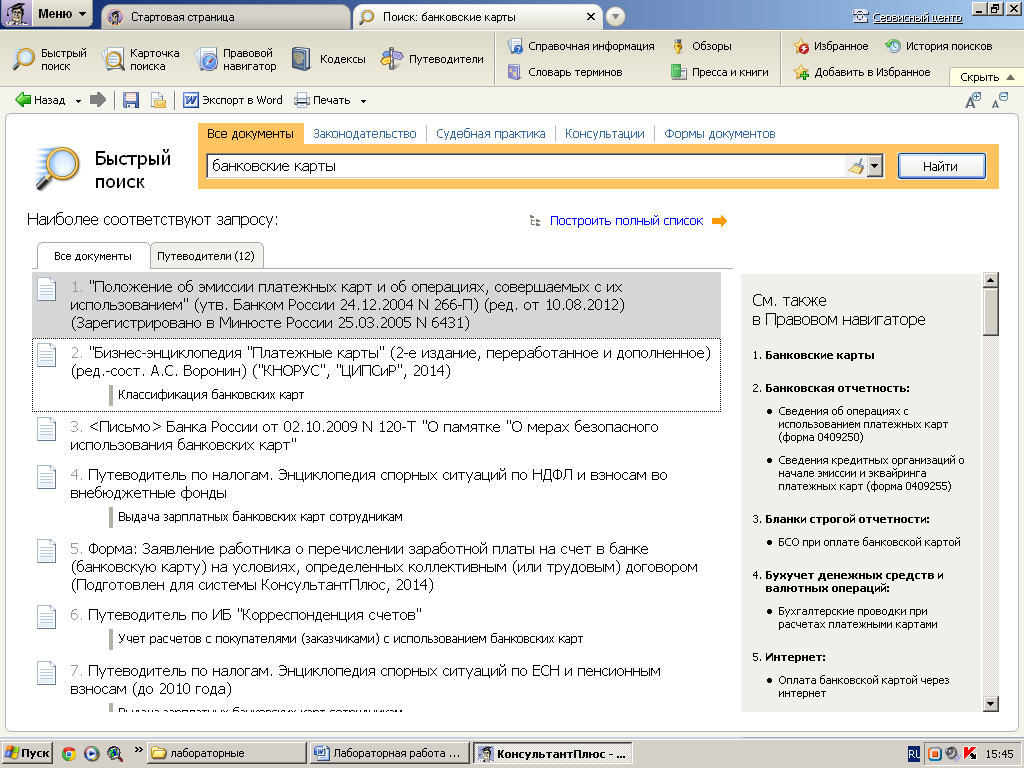
Task: Increase font size icon
Action: click(x=972, y=100)
